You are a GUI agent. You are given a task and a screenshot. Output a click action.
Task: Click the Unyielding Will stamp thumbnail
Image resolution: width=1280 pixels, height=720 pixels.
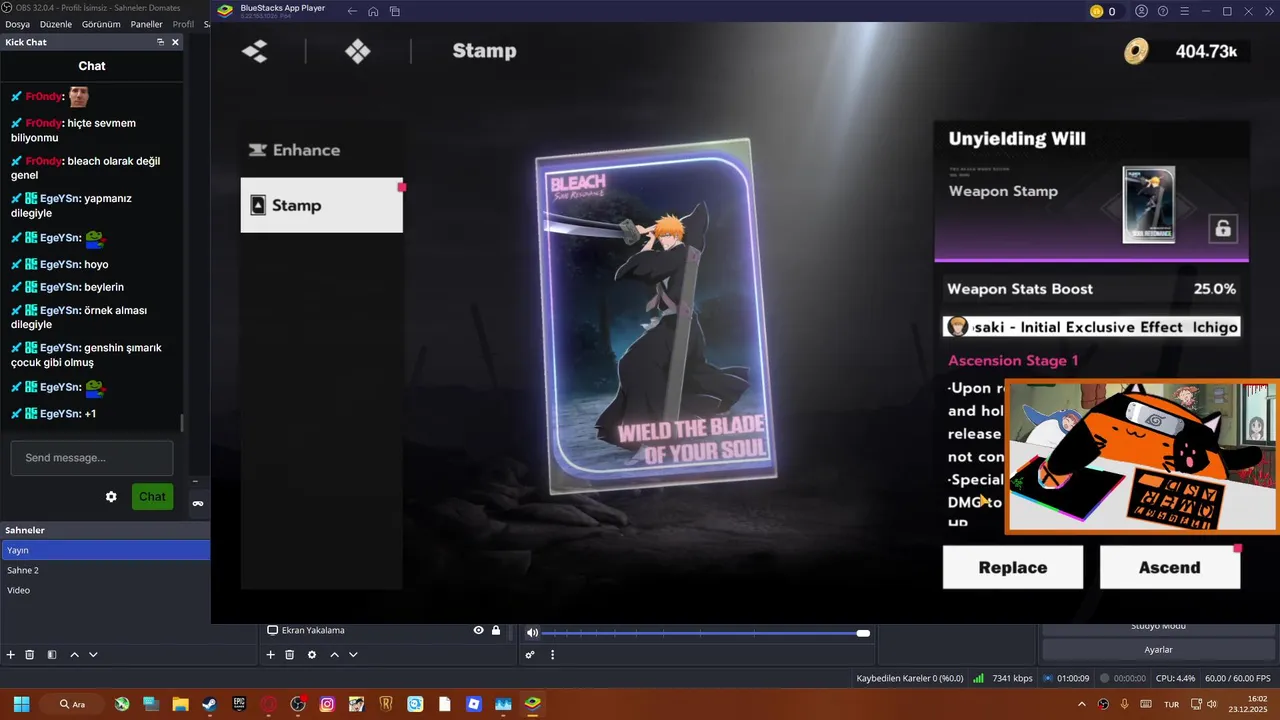[x=1148, y=205]
